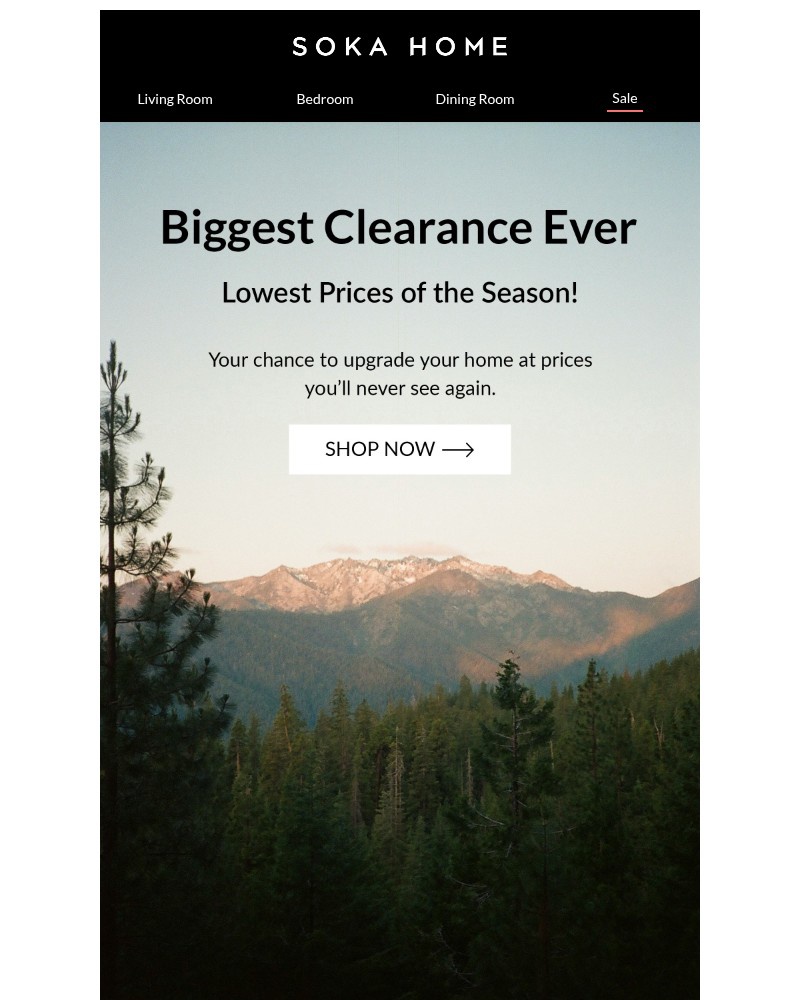The width and height of the screenshot is (800, 1000).
Task: Click the word SOKA in the header
Action: click(x=340, y=47)
